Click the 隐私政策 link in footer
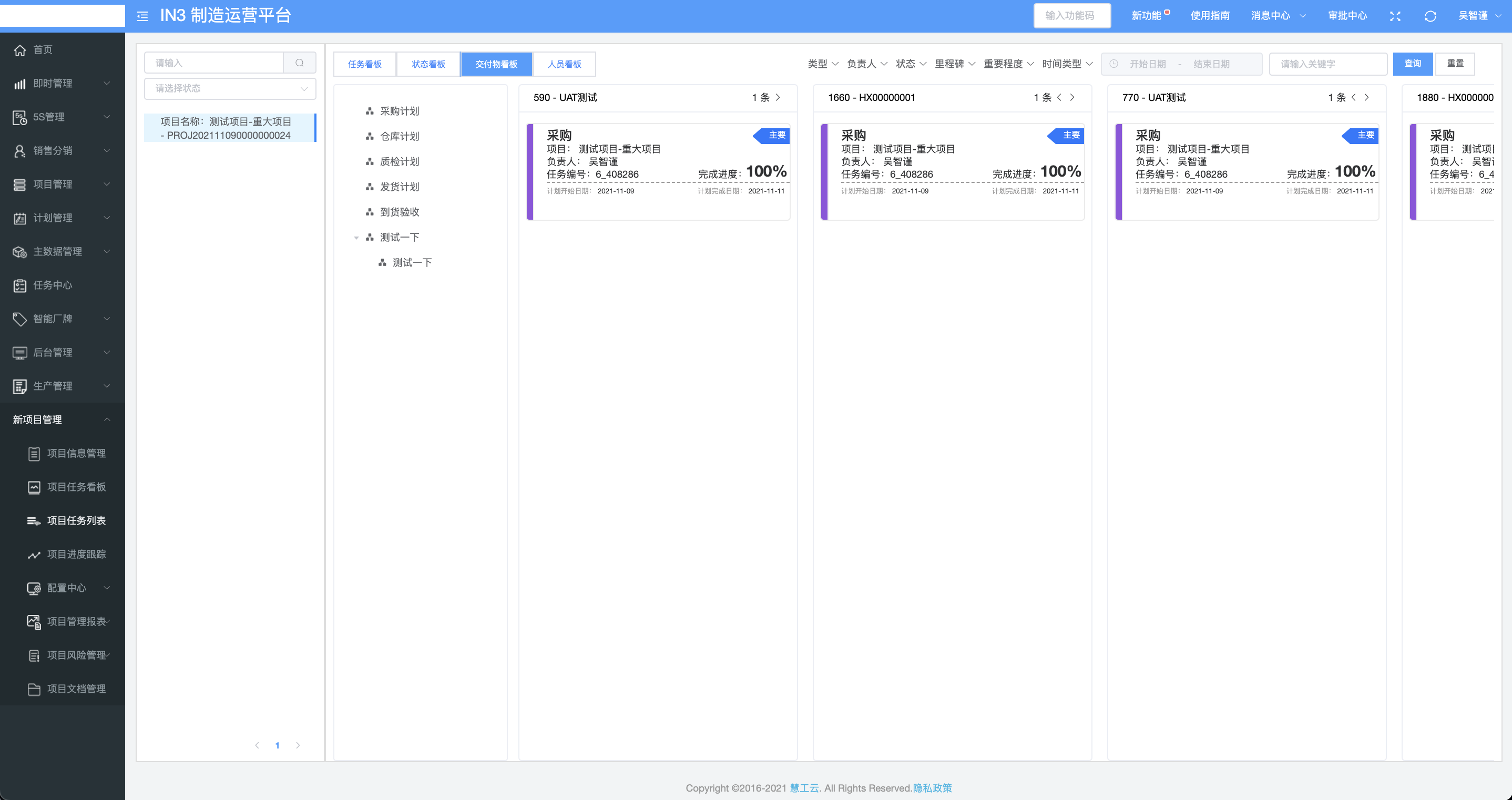The height and width of the screenshot is (800, 1512). click(932, 788)
